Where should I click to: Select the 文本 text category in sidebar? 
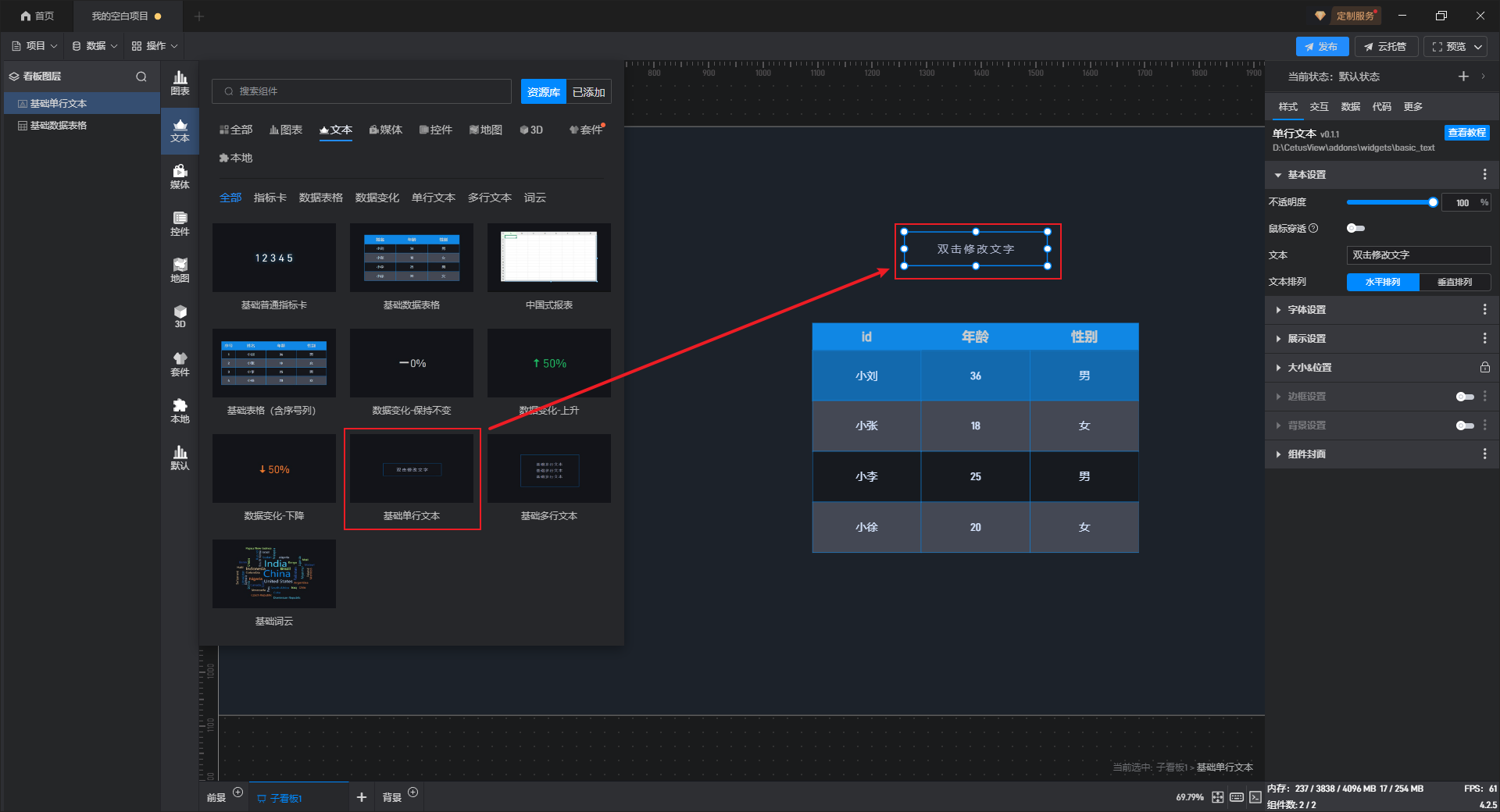pyautogui.click(x=180, y=130)
